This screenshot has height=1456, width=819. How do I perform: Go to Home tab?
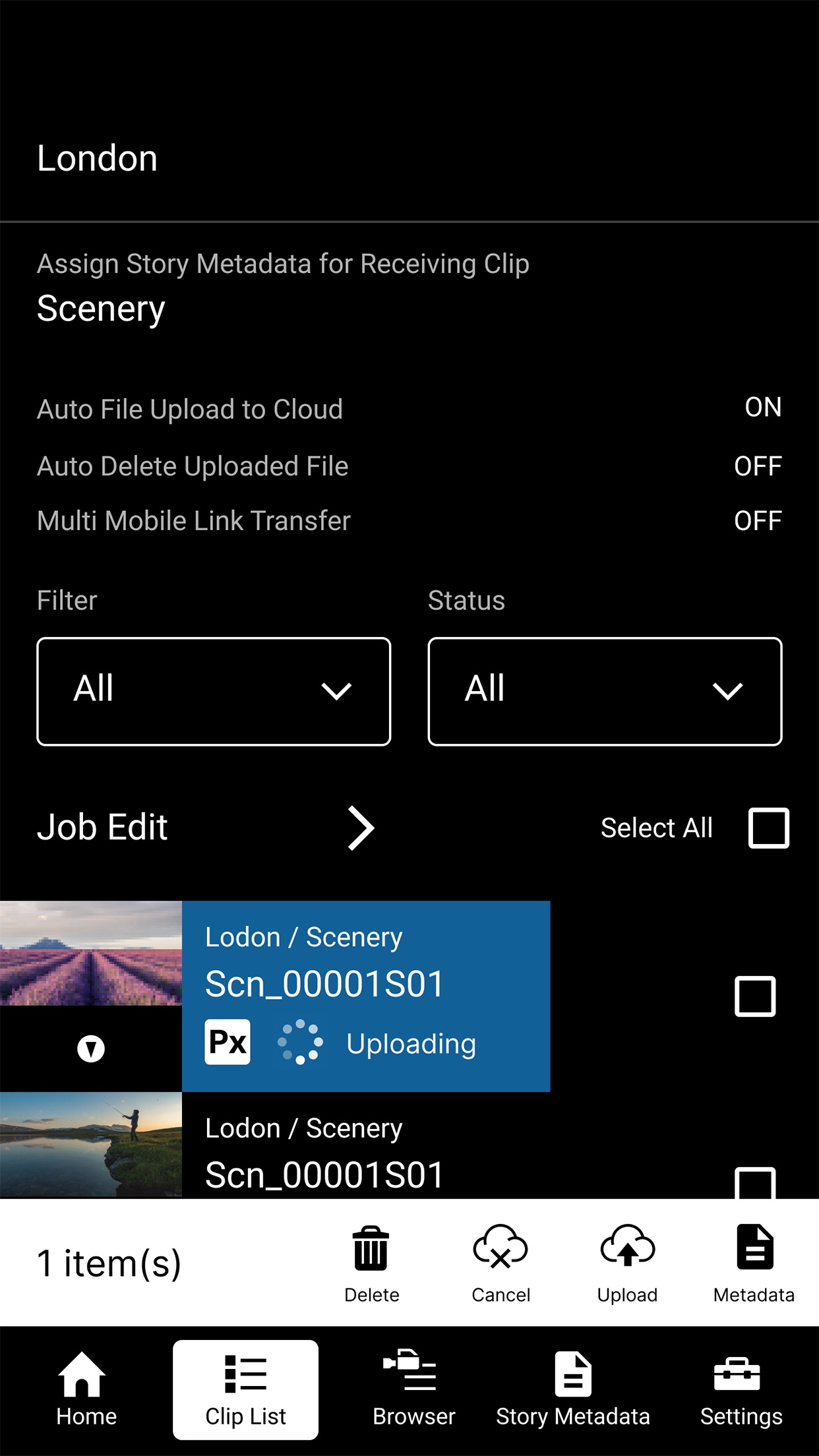click(x=86, y=1389)
